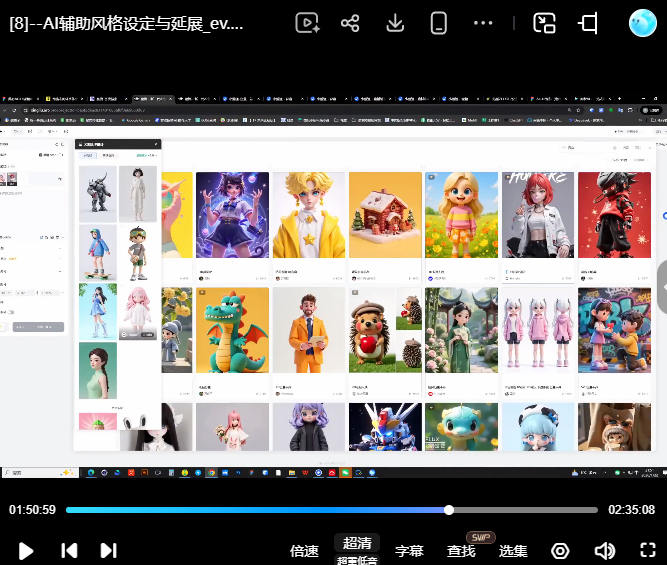
Task: Open the Chrome icon in the recorded taskbar
Action: (x=211, y=472)
